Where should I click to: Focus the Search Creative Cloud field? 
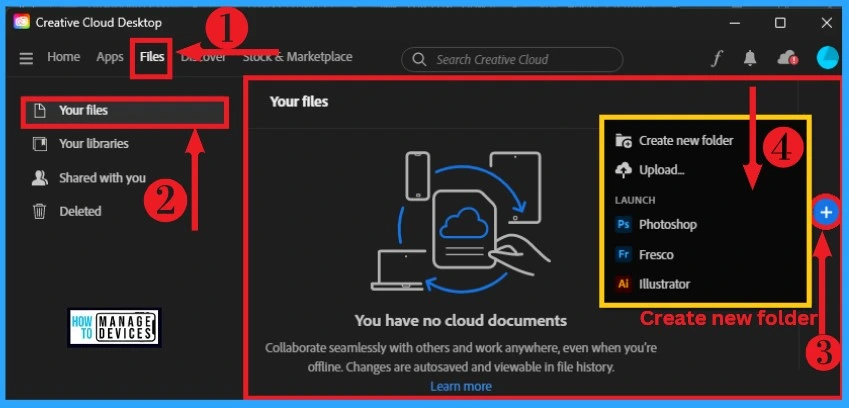click(512, 60)
